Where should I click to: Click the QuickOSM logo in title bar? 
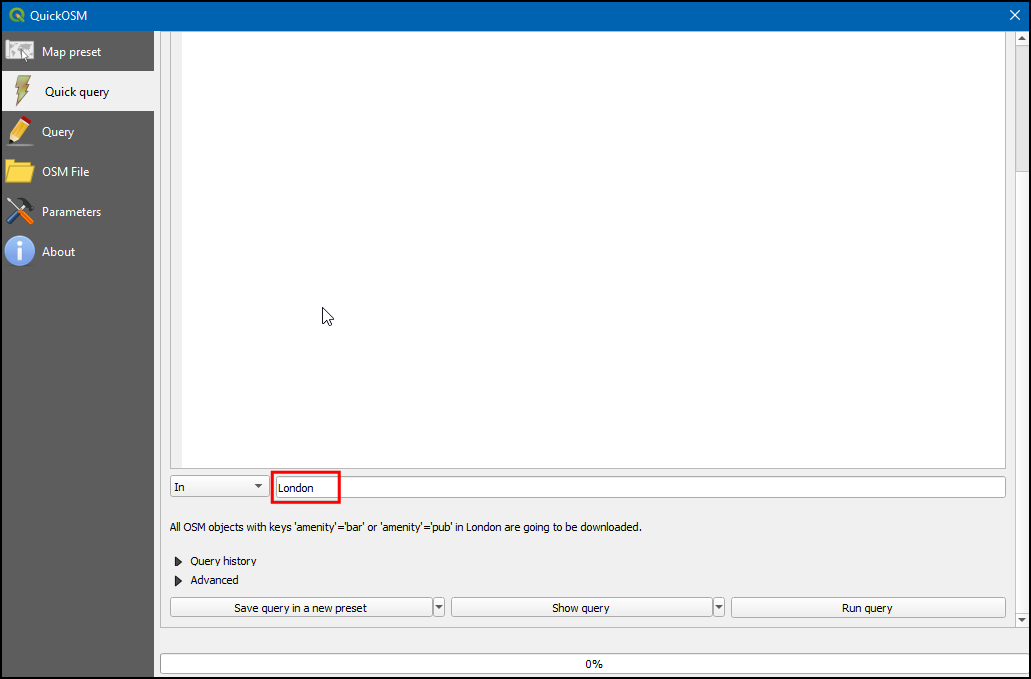pyautogui.click(x=16, y=15)
